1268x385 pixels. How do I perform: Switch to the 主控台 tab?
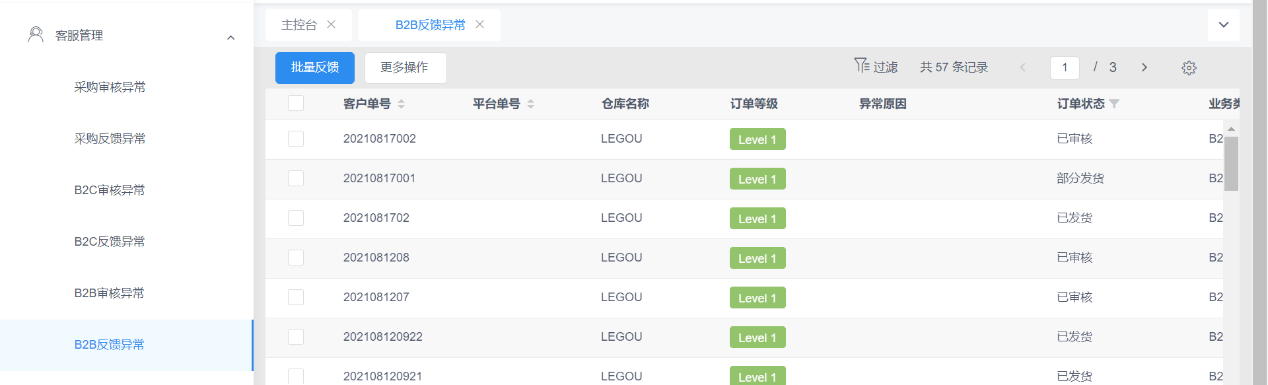point(299,25)
